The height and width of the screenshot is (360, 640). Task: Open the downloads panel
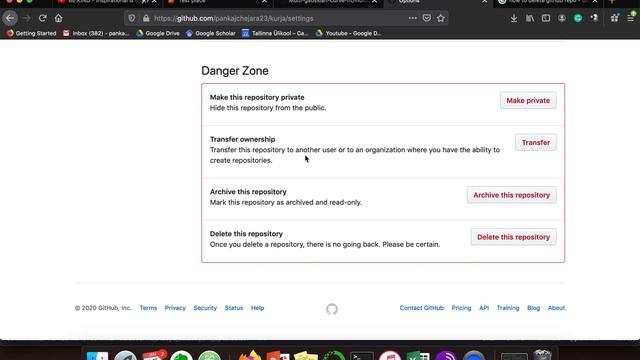514,18
